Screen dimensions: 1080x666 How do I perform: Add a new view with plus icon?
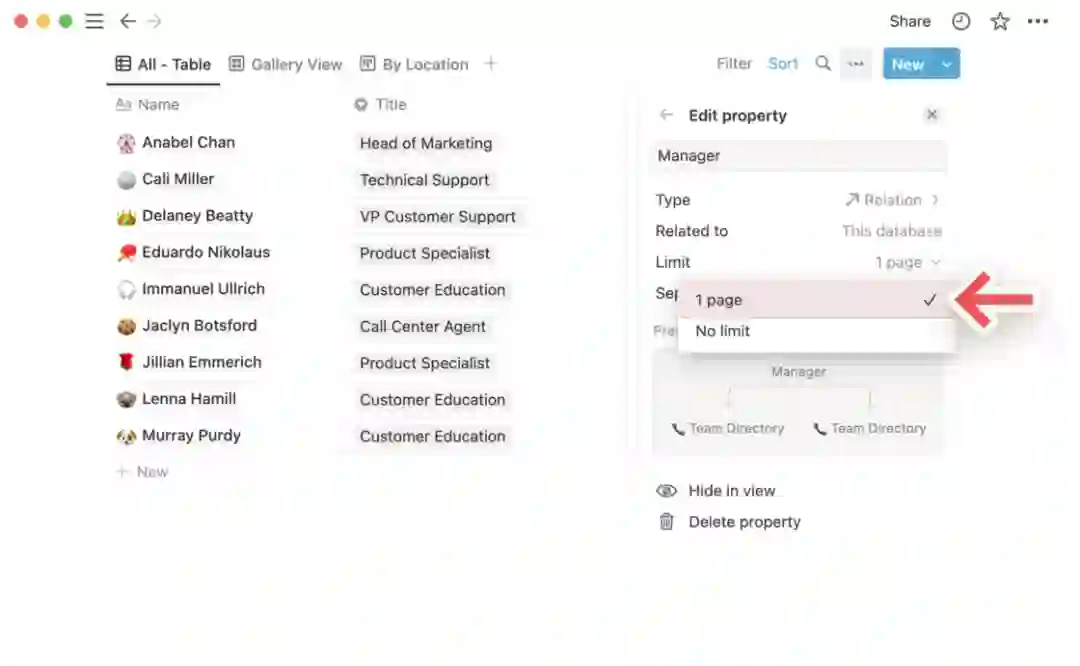490,64
